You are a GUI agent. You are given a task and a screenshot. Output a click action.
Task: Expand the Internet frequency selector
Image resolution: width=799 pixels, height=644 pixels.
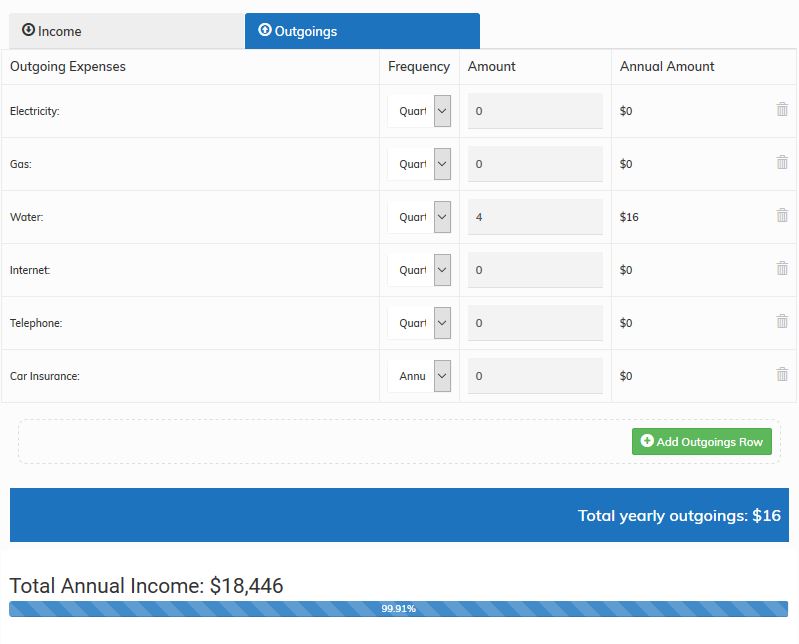(x=419, y=270)
